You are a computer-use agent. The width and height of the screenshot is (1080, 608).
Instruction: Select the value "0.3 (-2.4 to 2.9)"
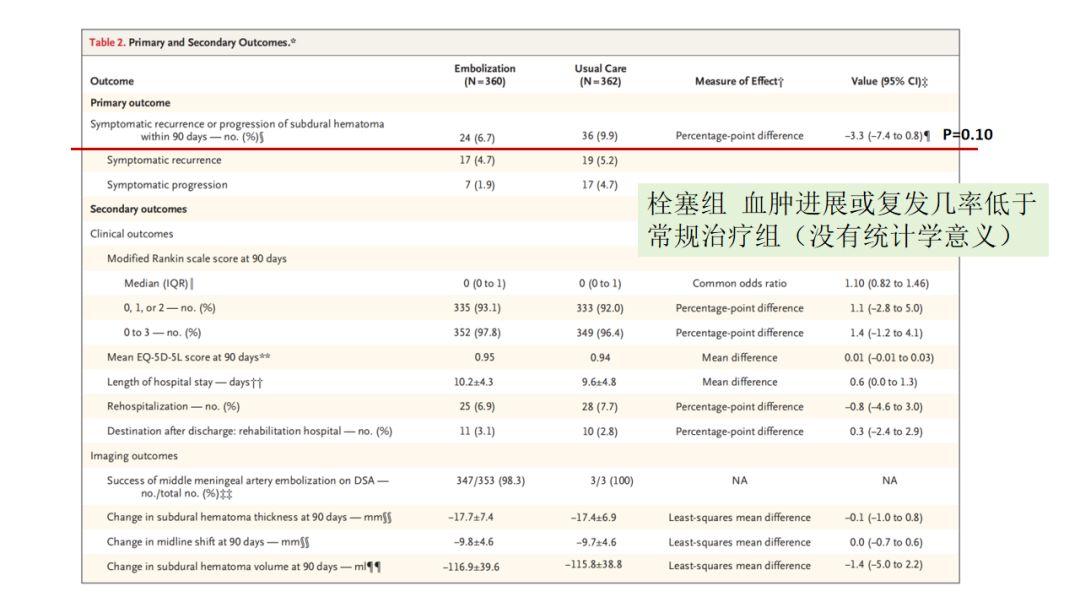coord(886,431)
